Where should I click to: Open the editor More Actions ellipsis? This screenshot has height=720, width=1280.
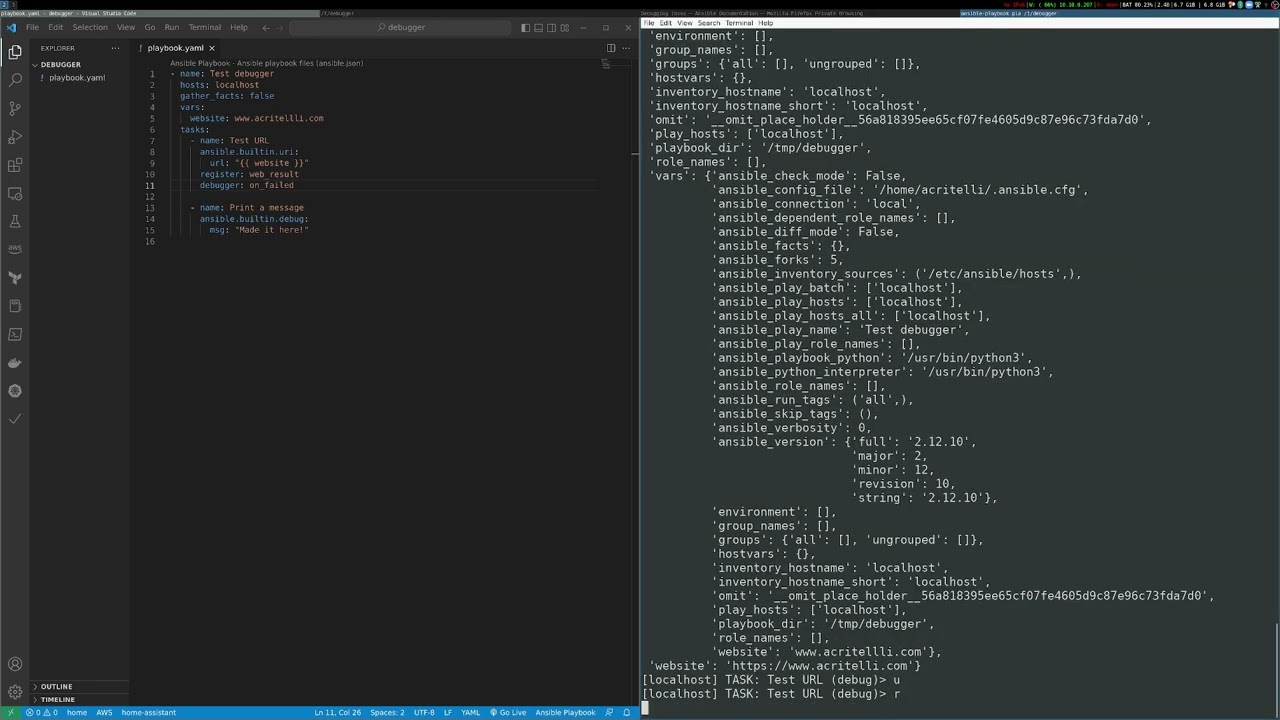coord(627,48)
